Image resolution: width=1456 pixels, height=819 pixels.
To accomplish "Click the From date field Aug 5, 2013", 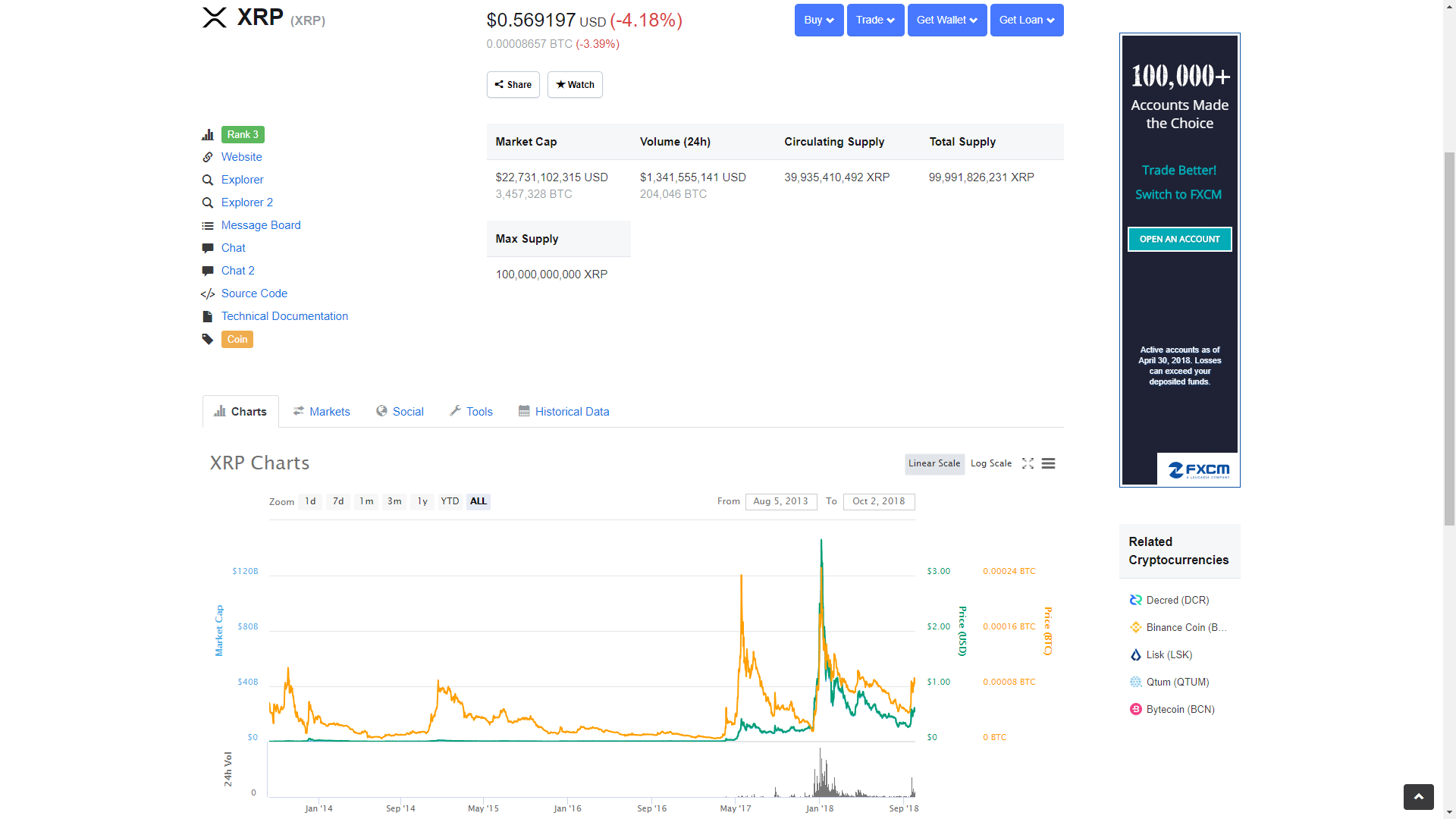I will click(x=781, y=501).
